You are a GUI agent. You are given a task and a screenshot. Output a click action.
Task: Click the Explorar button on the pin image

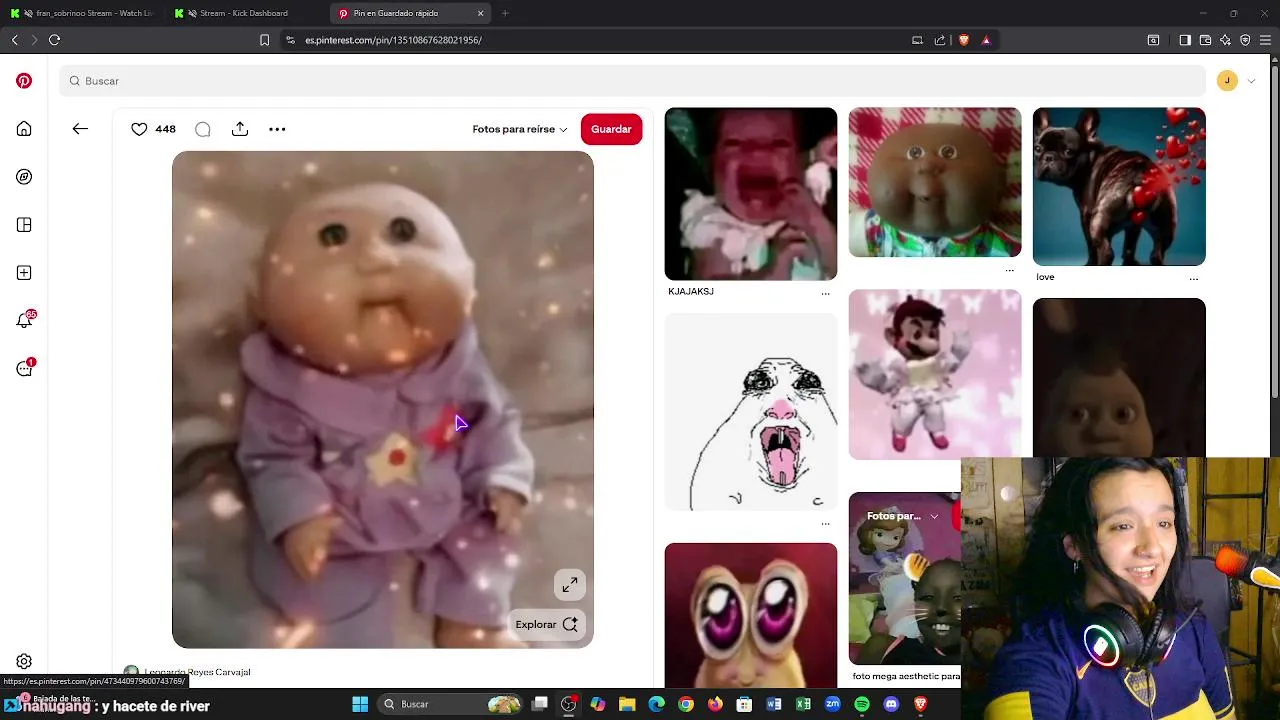pos(547,624)
